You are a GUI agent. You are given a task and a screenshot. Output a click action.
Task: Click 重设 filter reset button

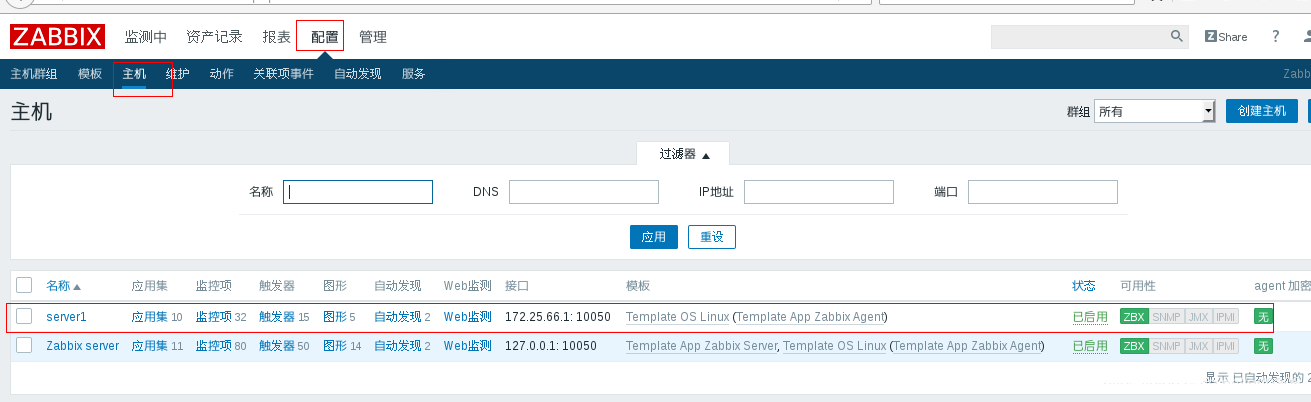coord(712,237)
